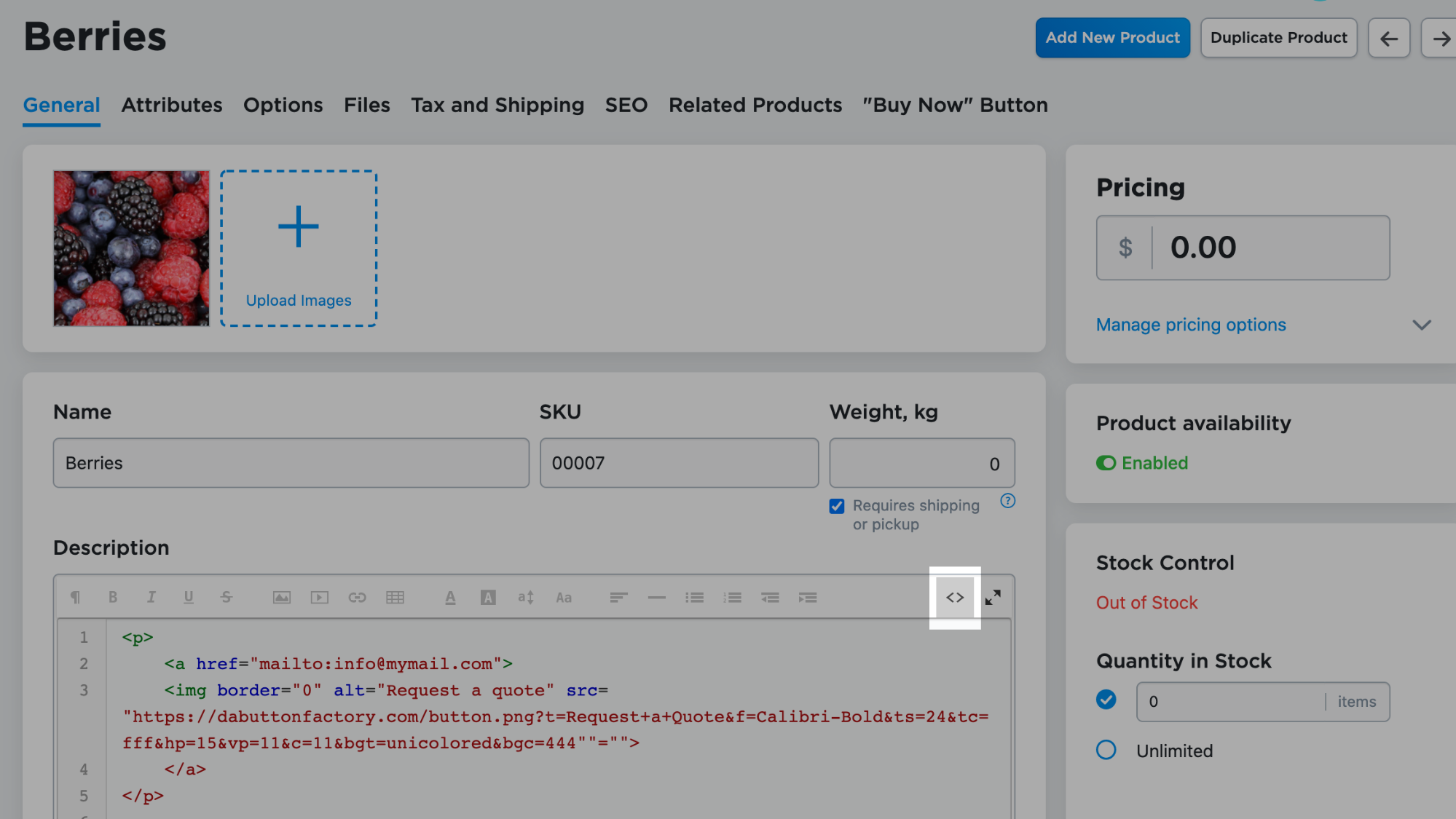
Task: Click Duplicate Product button
Action: tap(1278, 38)
